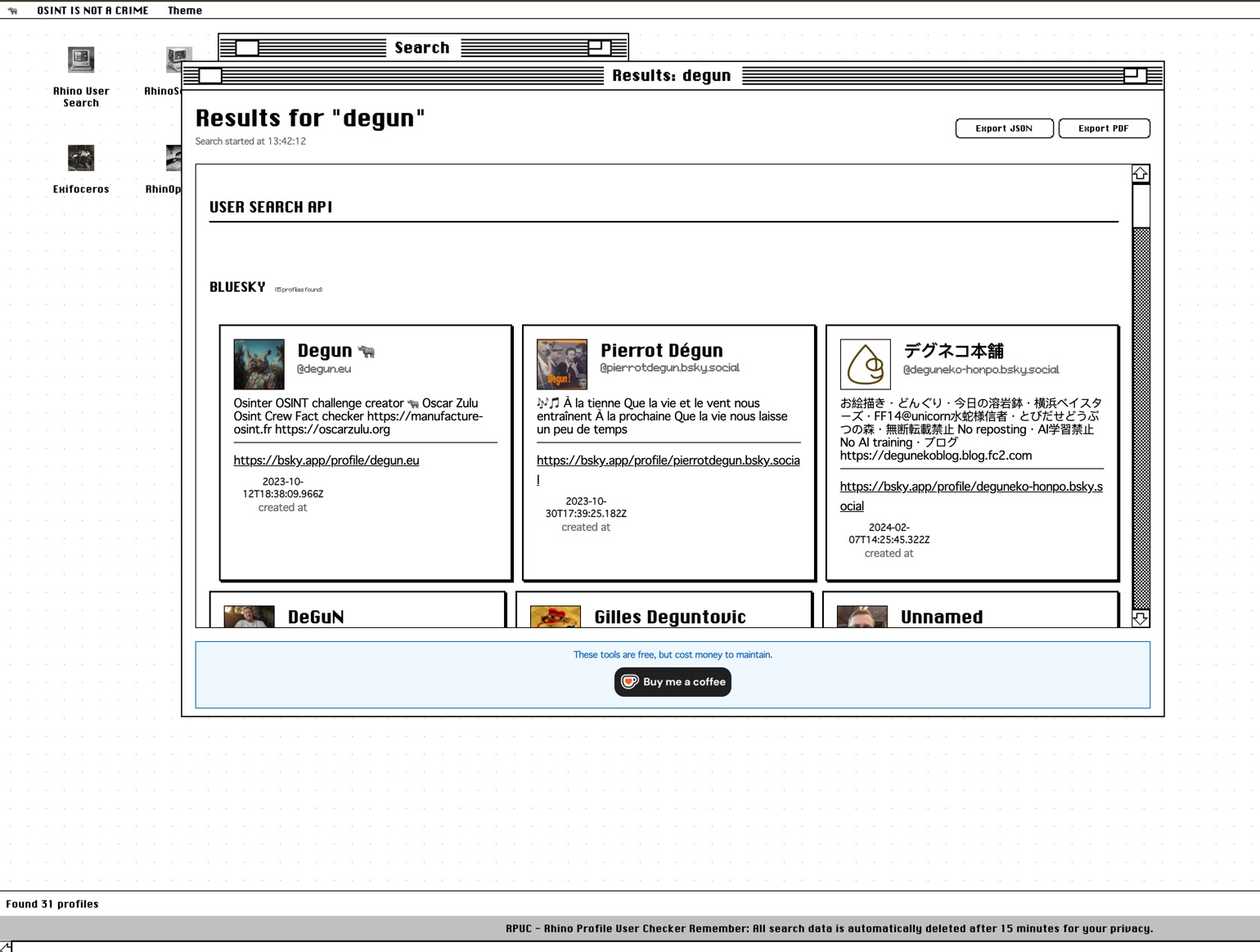Click the Unnamed profile avatar
Image resolution: width=1260 pixels, height=952 pixels.
coord(862,617)
